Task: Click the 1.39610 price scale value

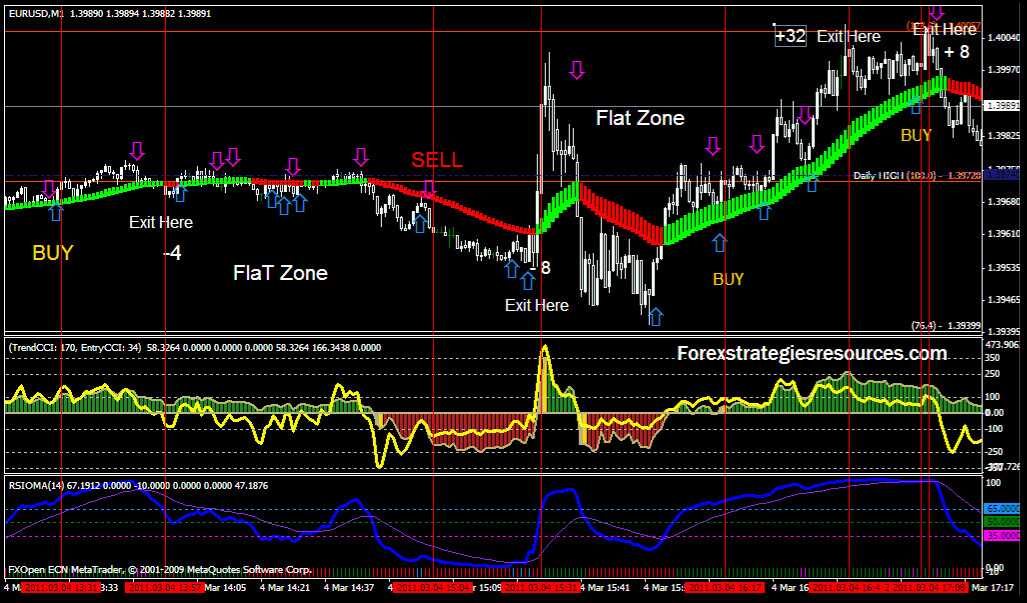Action: (x=1006, y=234)
